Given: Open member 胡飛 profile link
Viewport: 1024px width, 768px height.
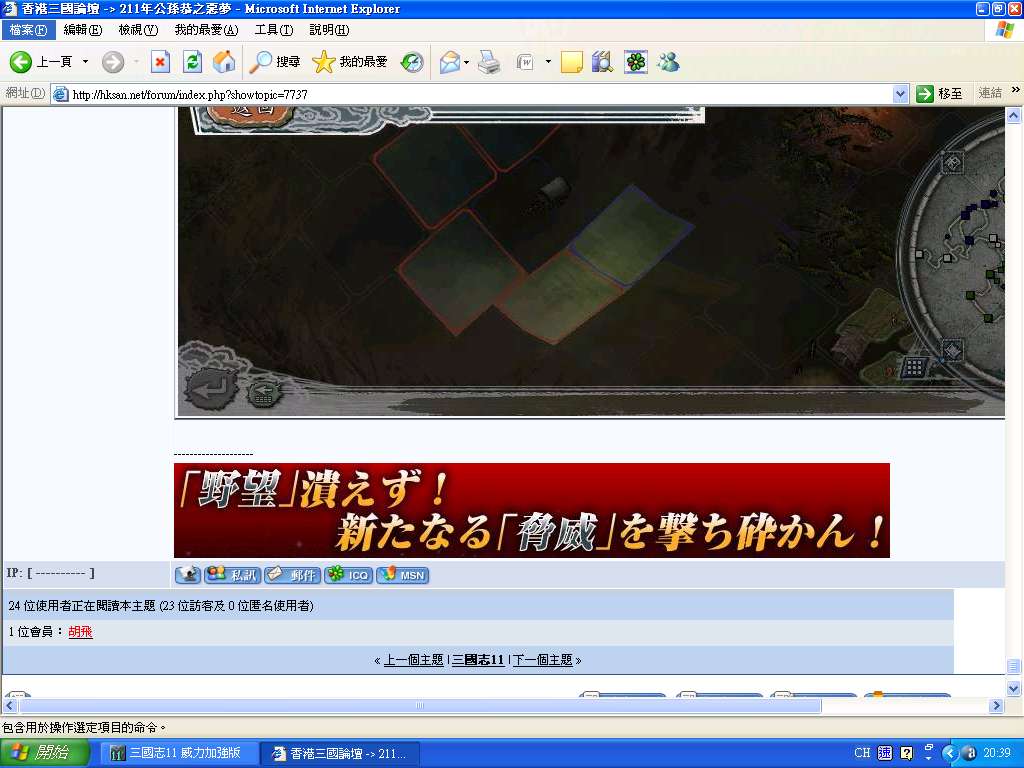Looking at the screenshot, I should (80, 632).
